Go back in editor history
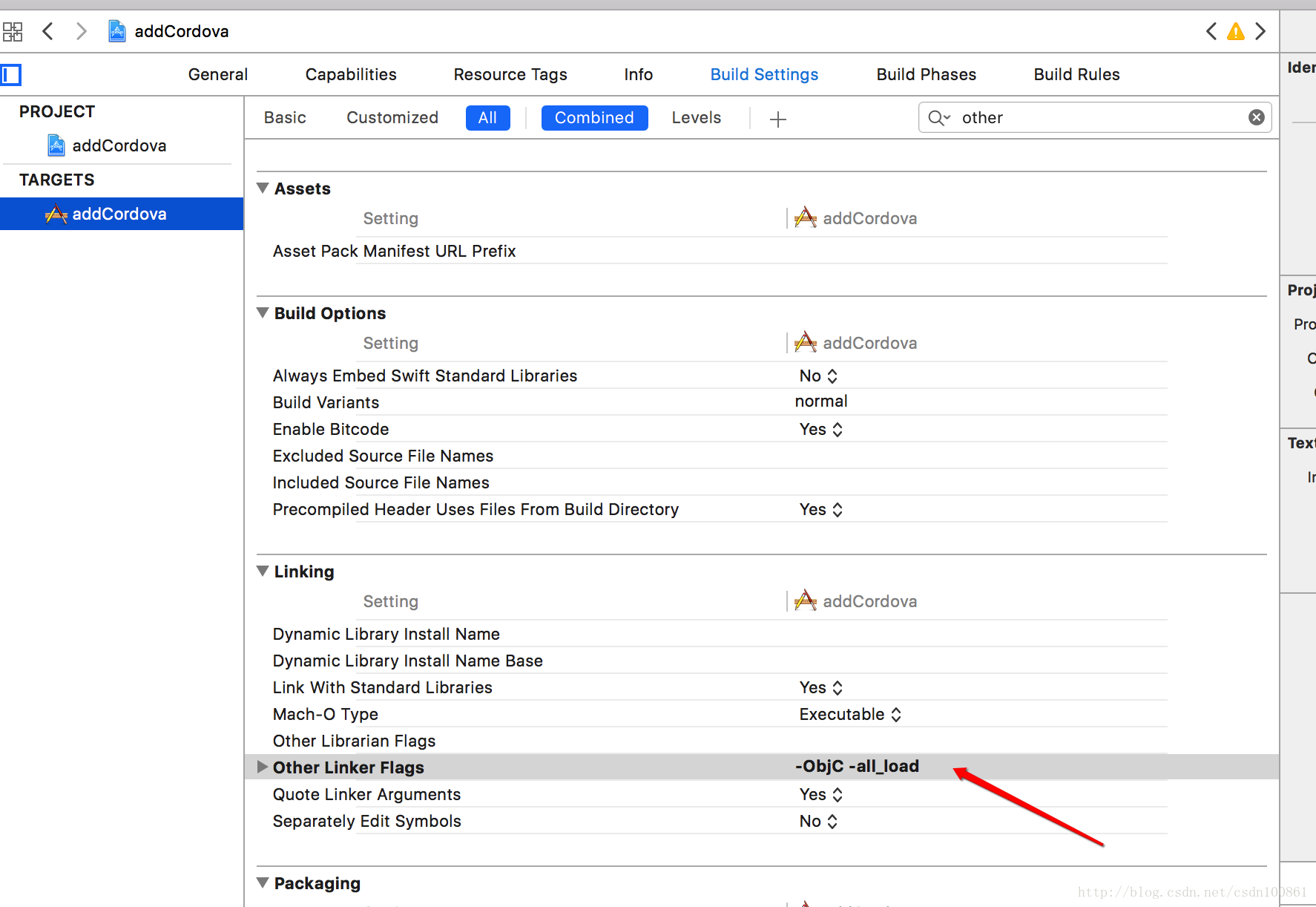1316x907 pixels. [48, 31]
